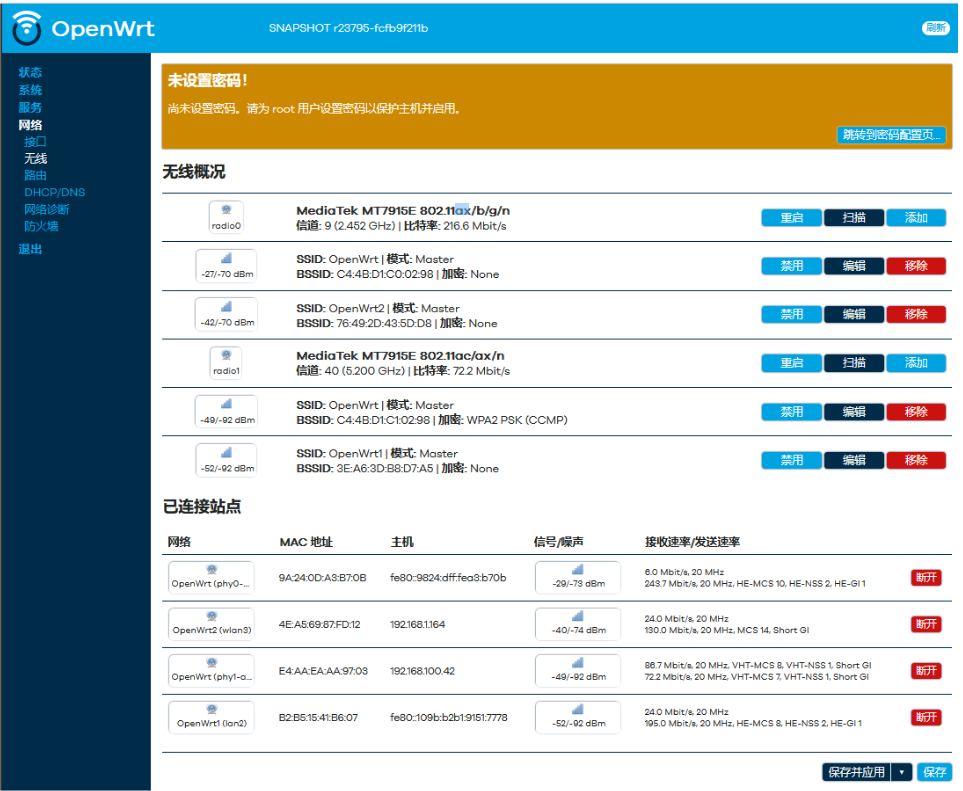Viewport: 963px width, 791px height.
Task: Disconnect station 4E:A5:69:87:FD:12
Action: (x=925, y=624)
